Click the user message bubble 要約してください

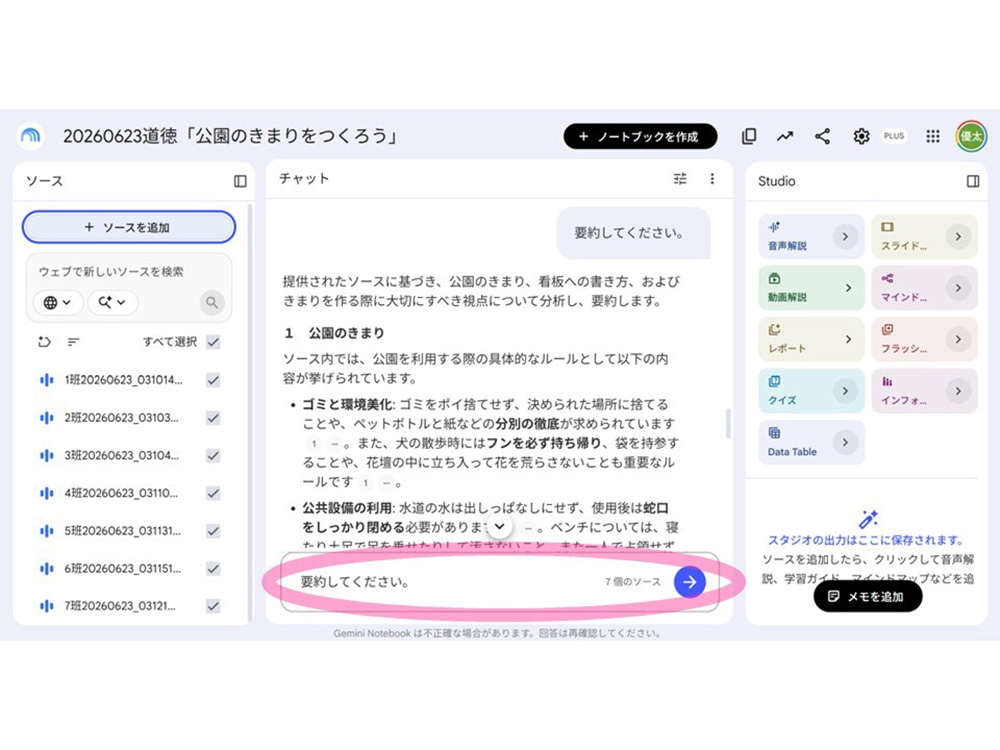(x=633, y=233)
